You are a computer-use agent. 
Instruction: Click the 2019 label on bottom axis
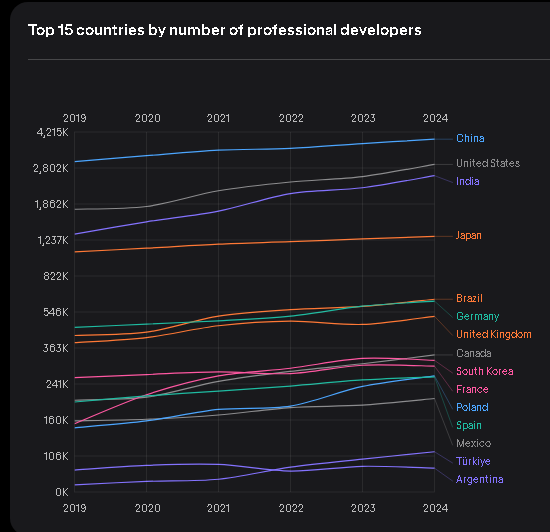74,508
